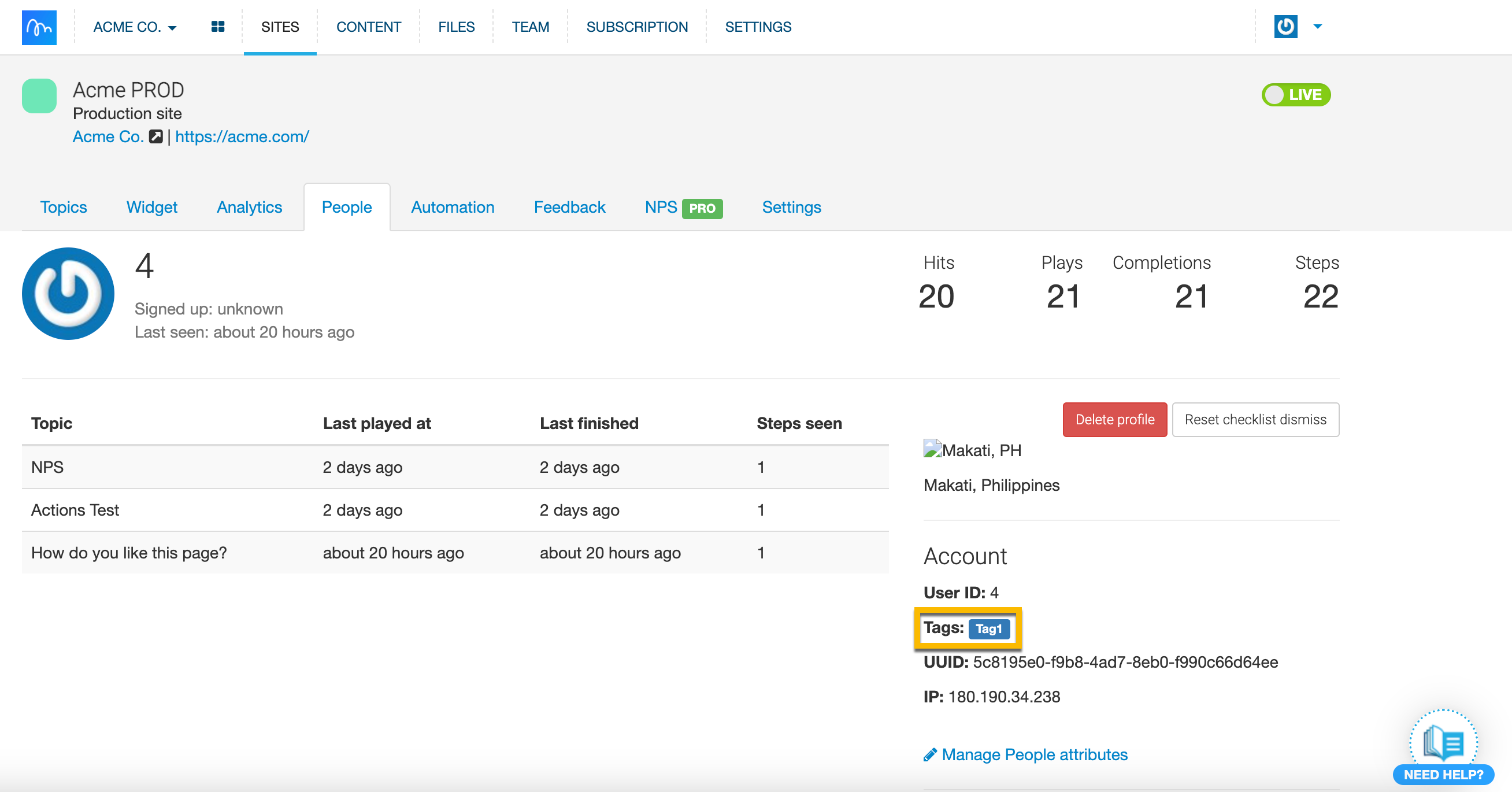This screenshot has width=1512, height=792.
Task: Open the https://acme.com/ link
Action: pyautogui.click(x=242, y=137)
